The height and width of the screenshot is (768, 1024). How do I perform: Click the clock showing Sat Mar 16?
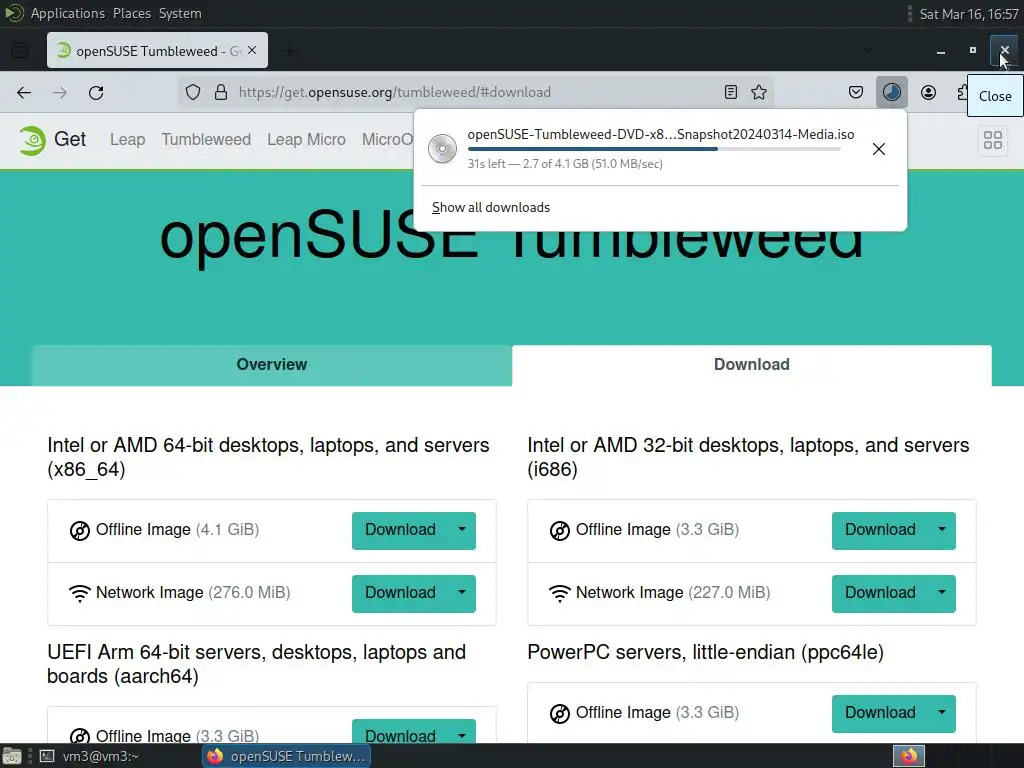pos(969,14)
